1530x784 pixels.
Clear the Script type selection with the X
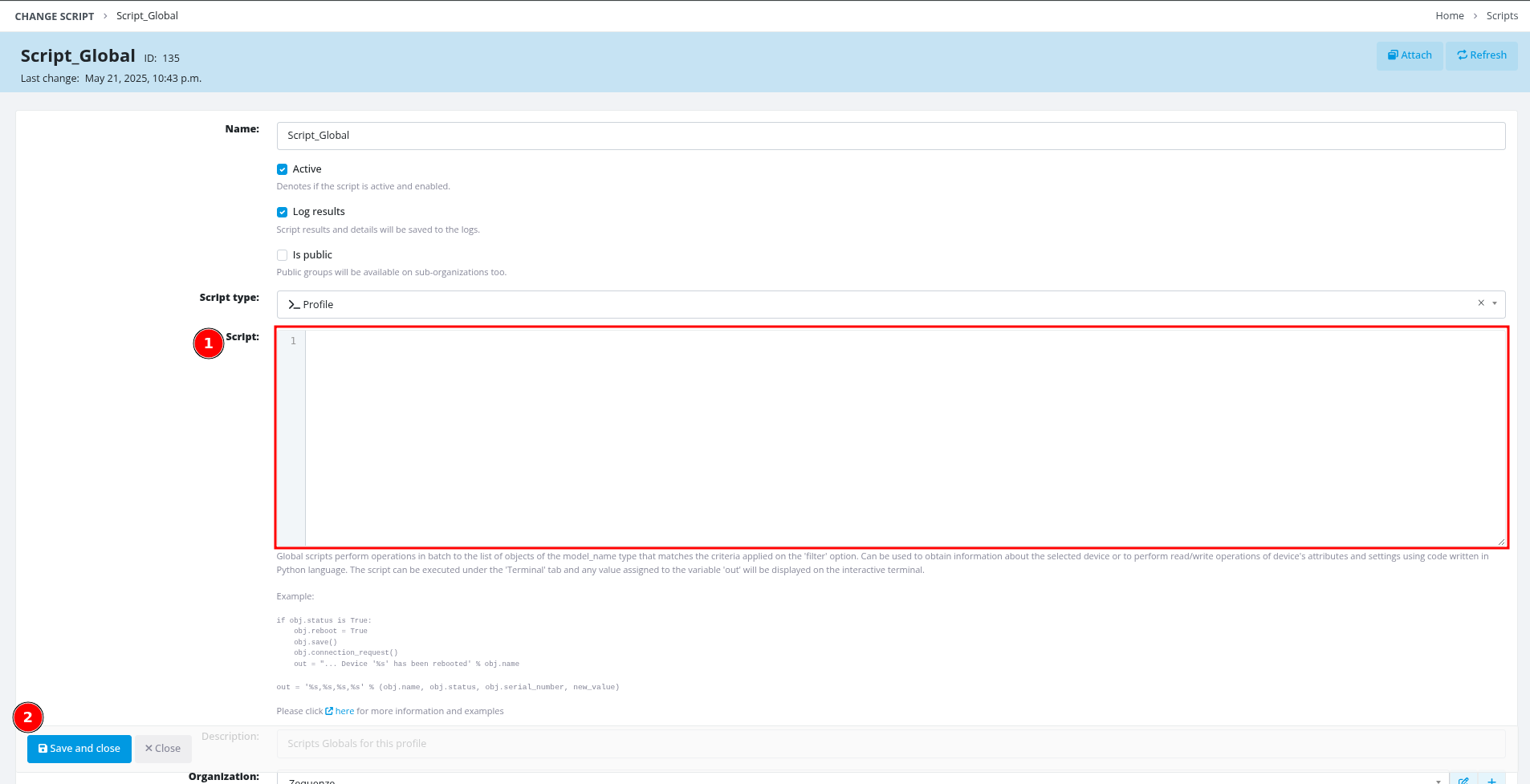1480,303
